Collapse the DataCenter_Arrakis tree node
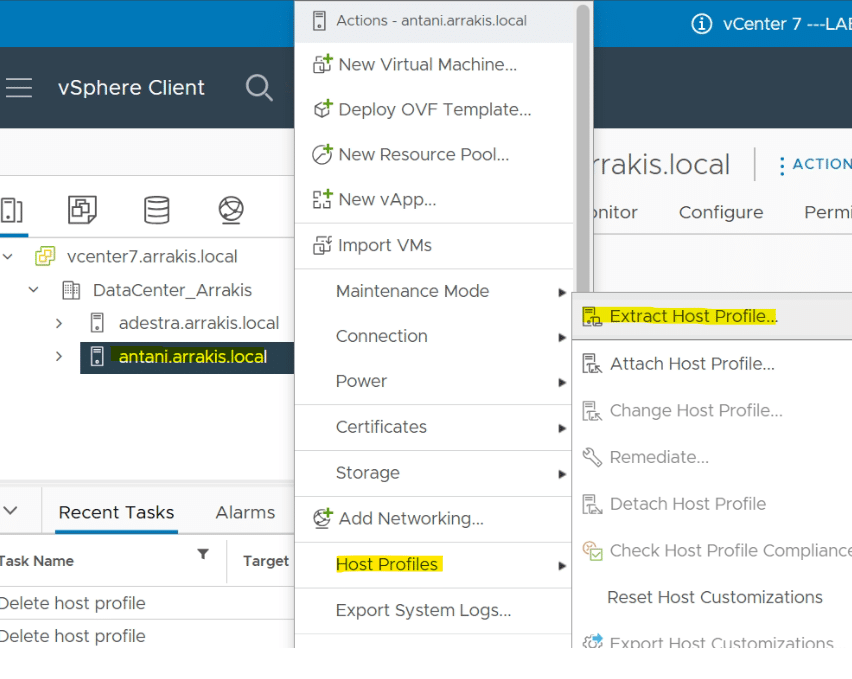The image size is (852, 679). pos(34,290)
